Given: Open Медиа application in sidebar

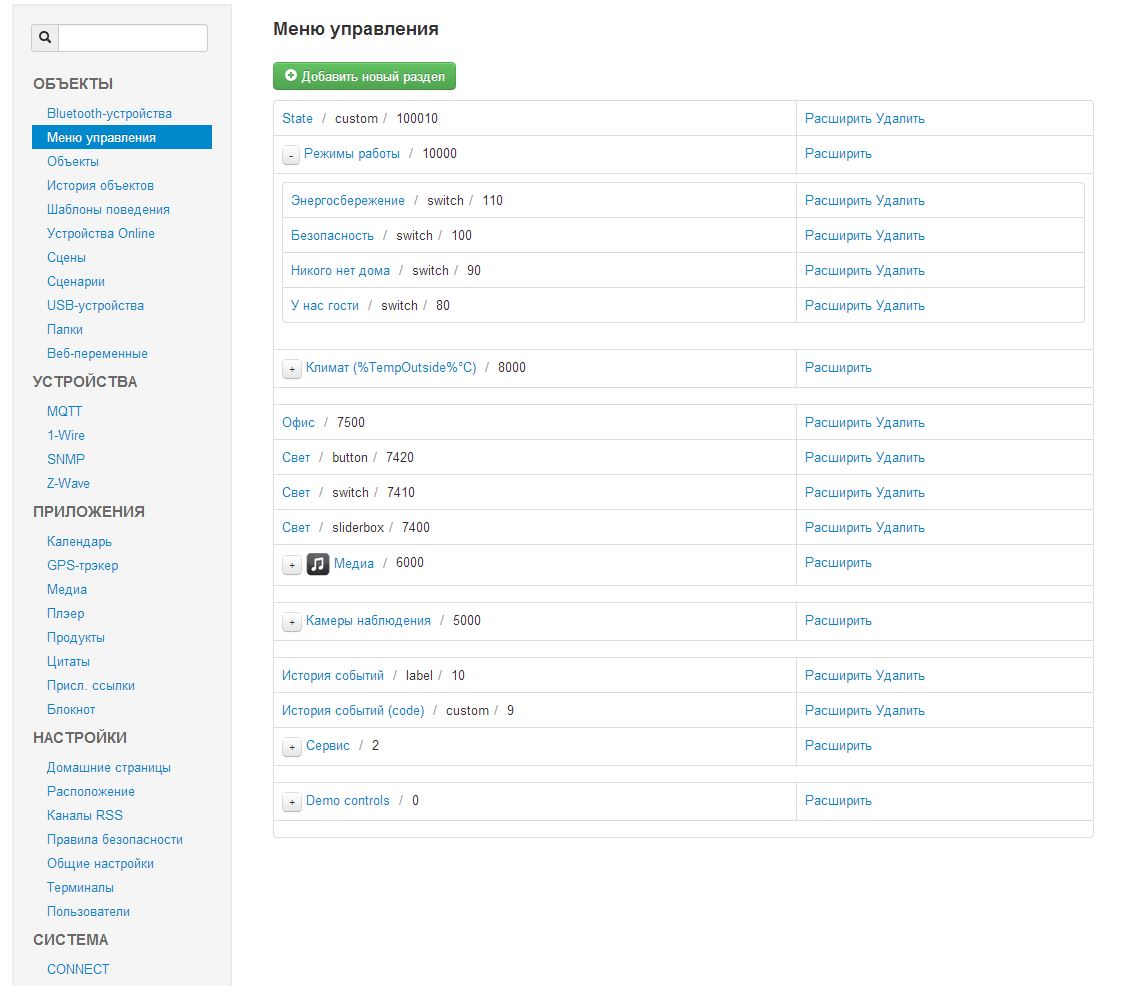Looking at the screenshot, I should (67, 590).
